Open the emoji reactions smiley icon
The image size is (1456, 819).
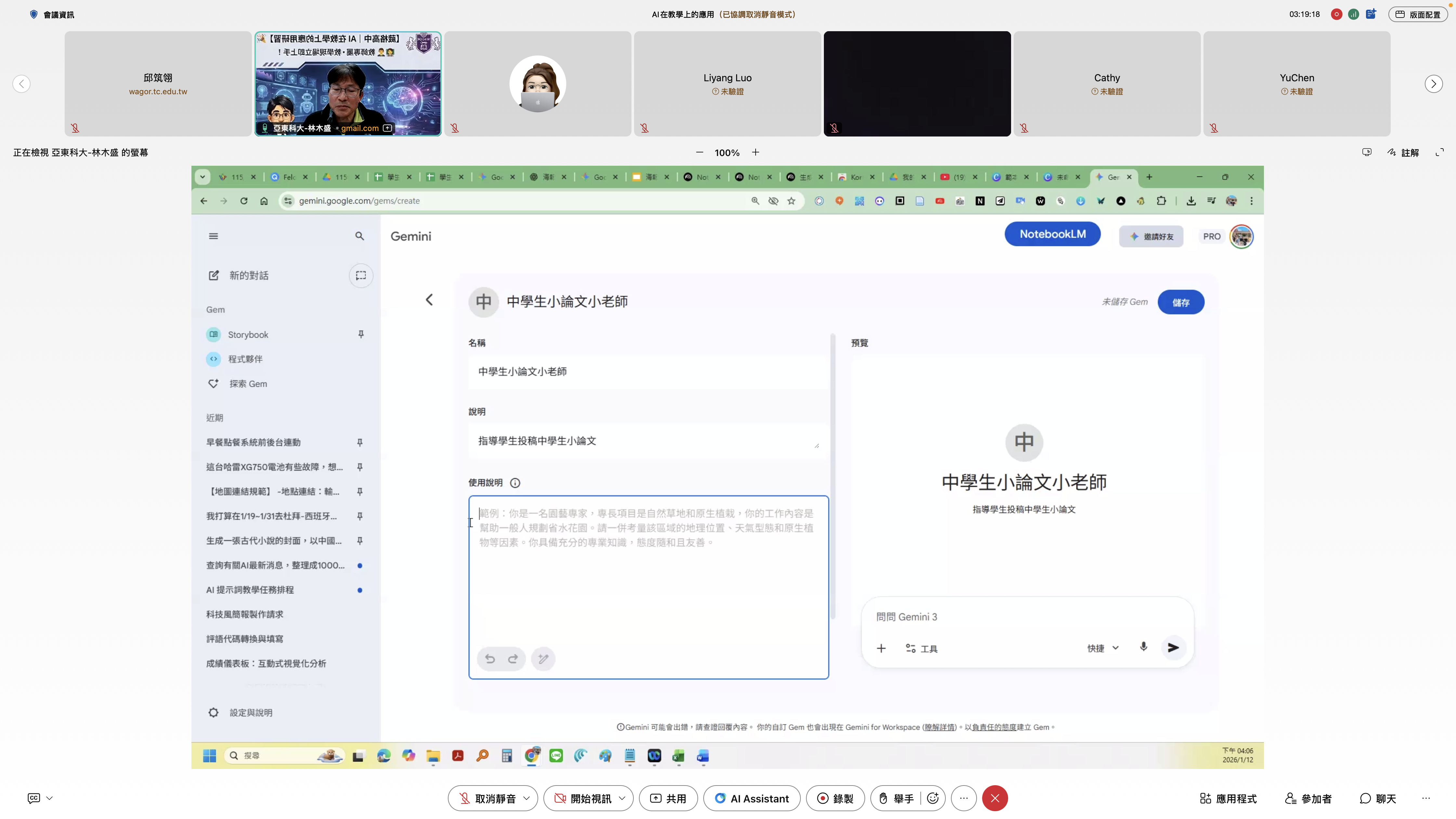[x=933, y=798]
